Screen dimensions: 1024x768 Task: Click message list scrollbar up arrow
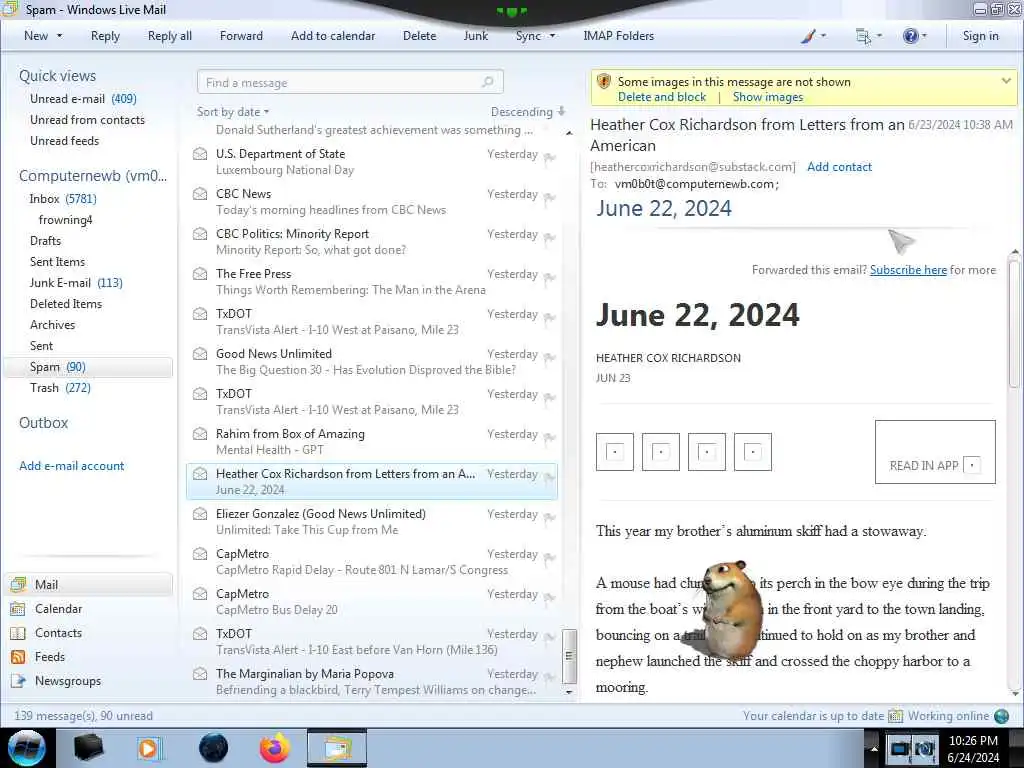[x=569, y=133]
